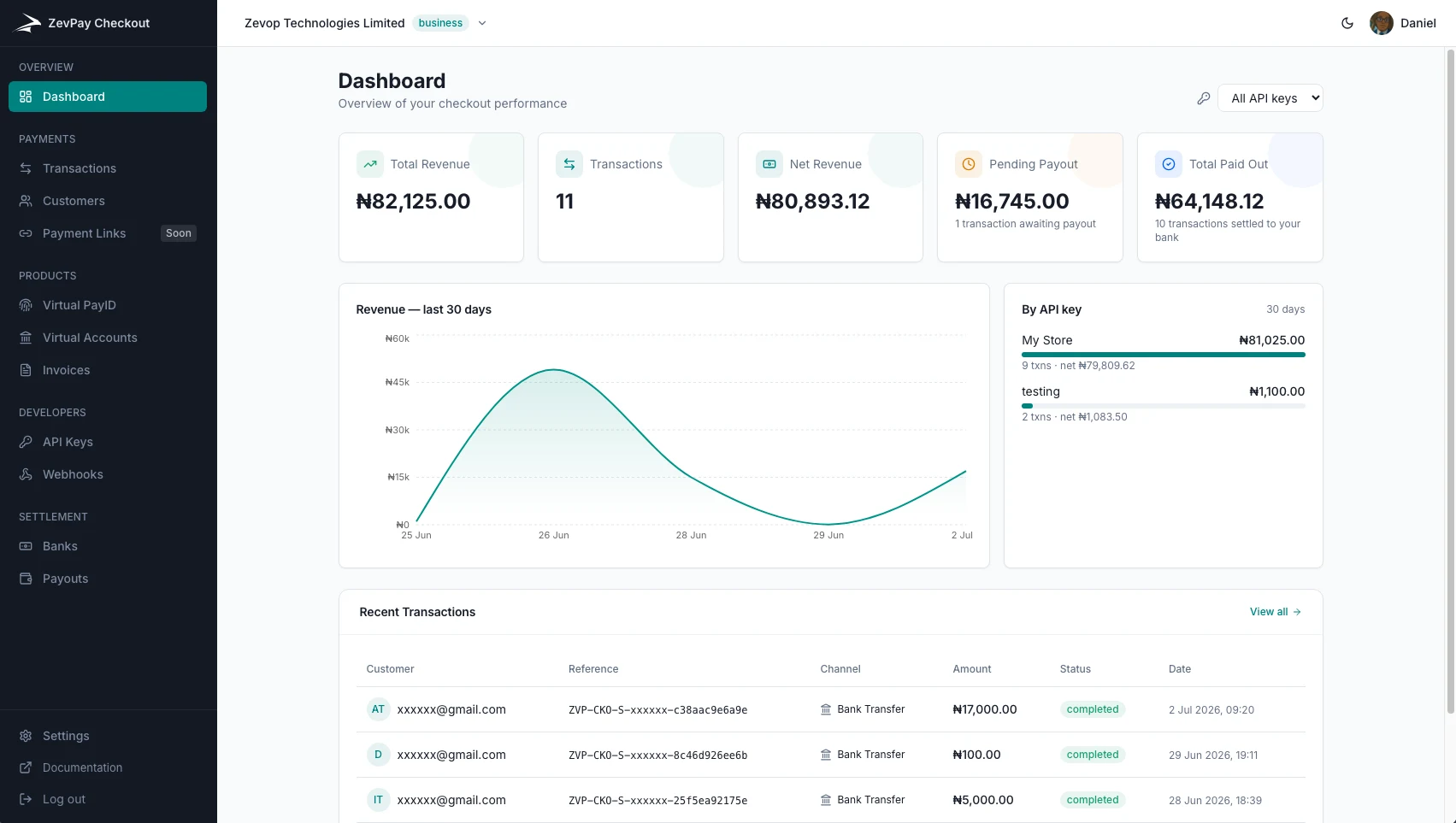Click the Soon badge on Payment Links
1456x823 pixels.
click(179, 233)
